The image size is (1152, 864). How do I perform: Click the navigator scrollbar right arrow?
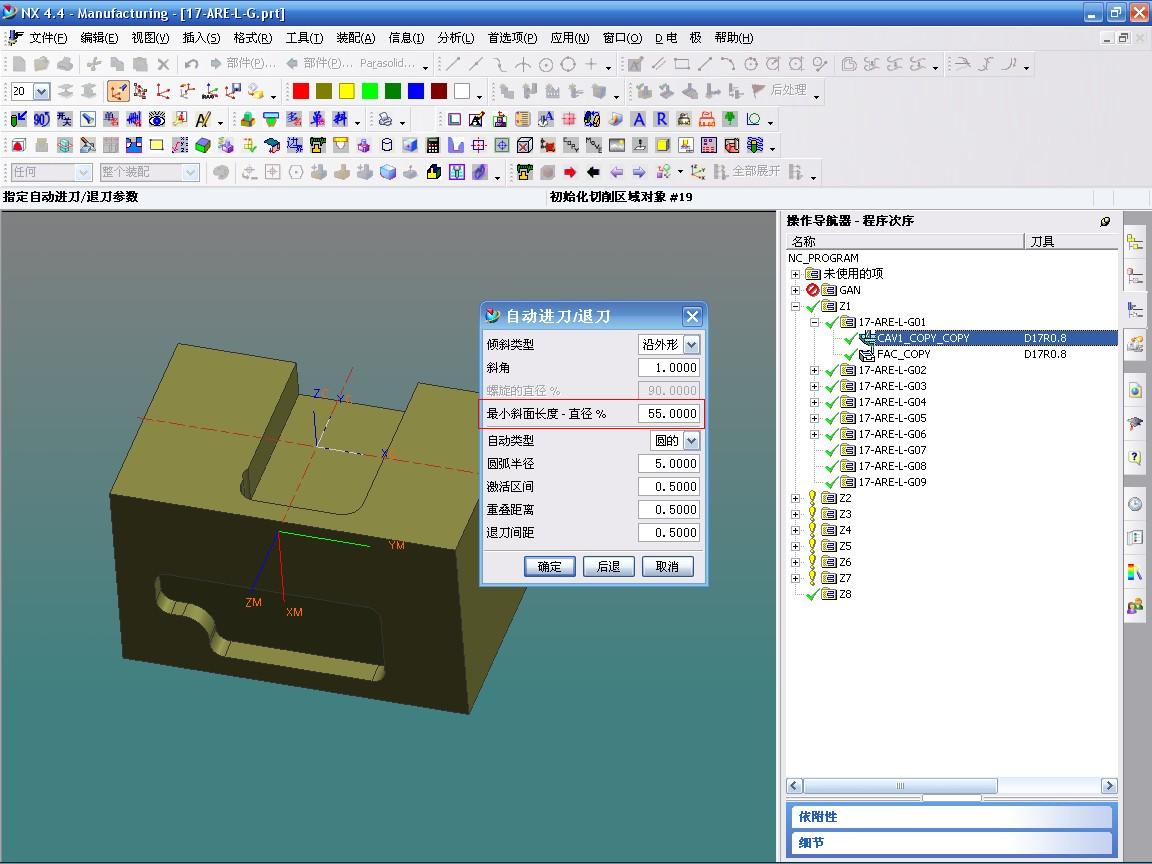point(1109,786)
